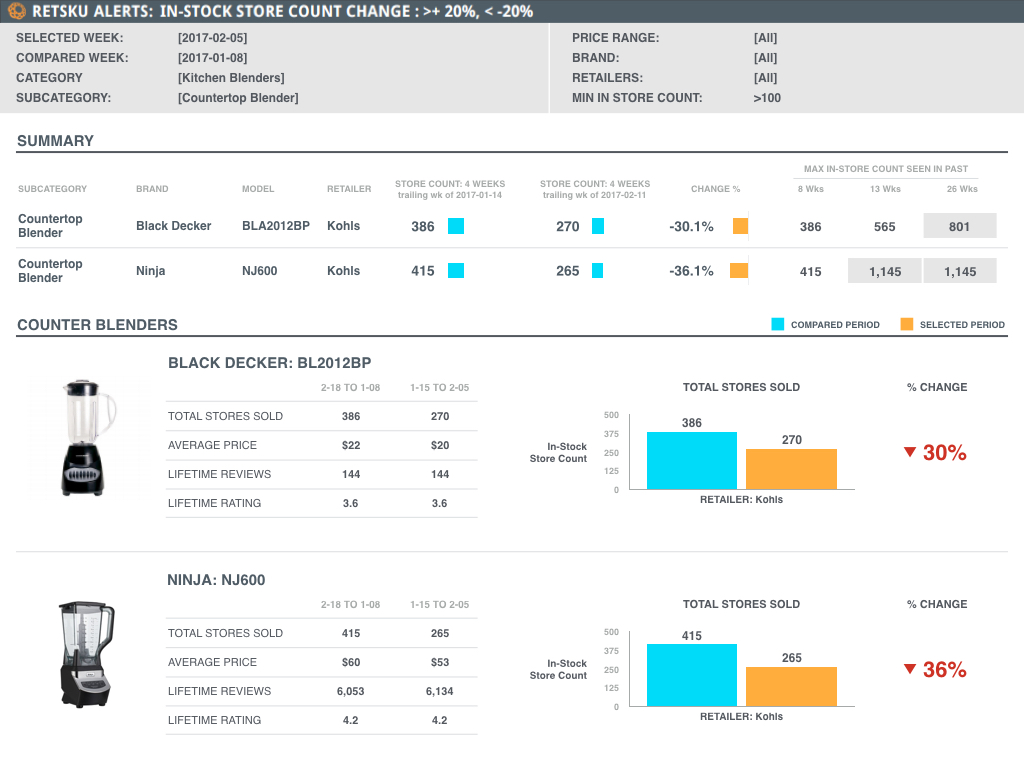The image size is (1024, 768).
Task: Click the $53 average price for Ninja
Action: click(x=440, y=662)
